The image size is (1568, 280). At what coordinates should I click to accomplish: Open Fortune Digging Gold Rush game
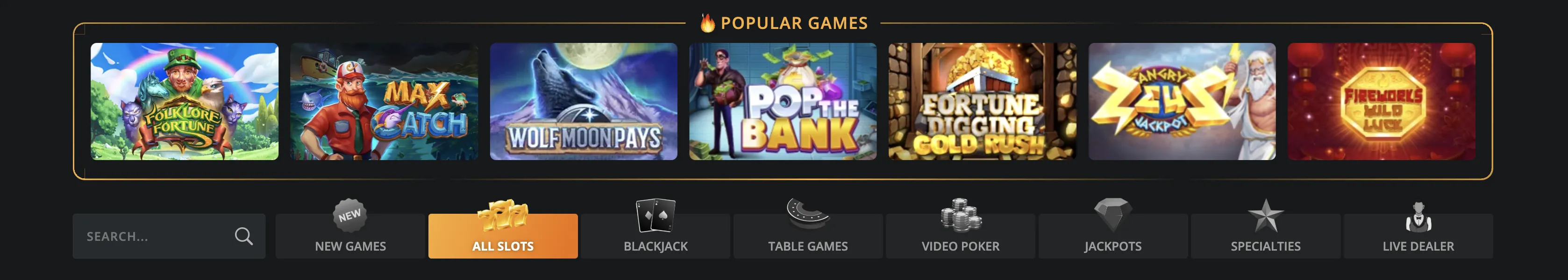(983, 101)
